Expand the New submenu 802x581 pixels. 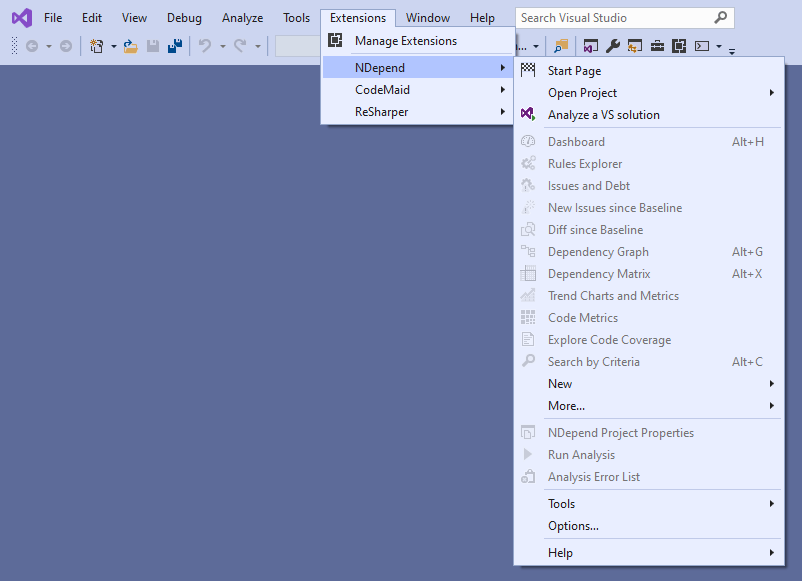[x=649, y=384]
